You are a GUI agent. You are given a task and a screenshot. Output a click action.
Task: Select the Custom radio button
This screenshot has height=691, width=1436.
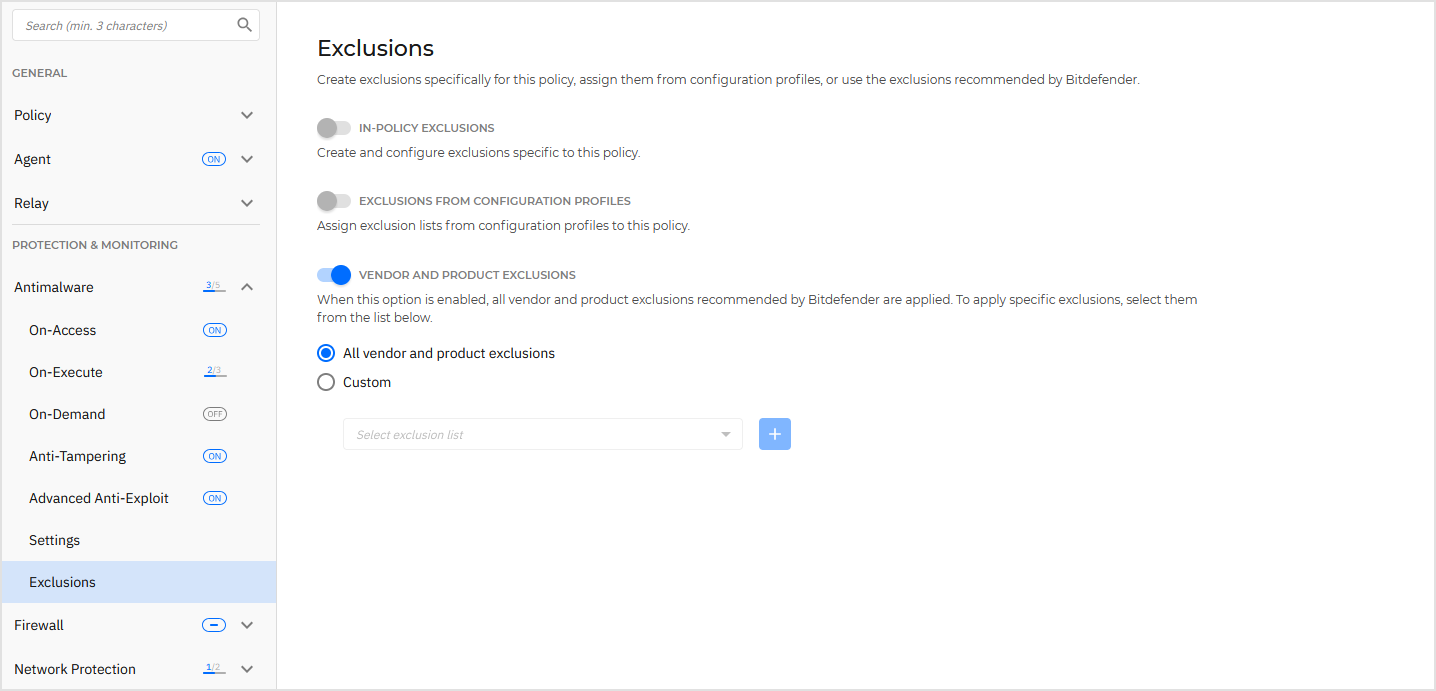(x=325, y=381)
